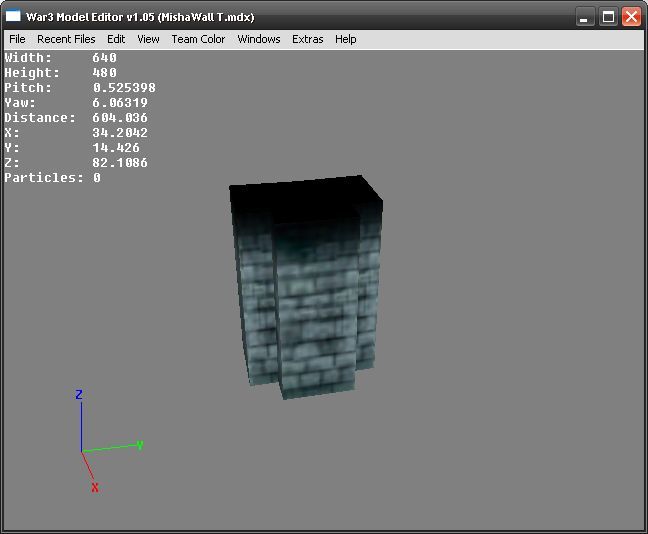648x534 pixels.
Task: Click the Height value 480
Action: [104, 73]
